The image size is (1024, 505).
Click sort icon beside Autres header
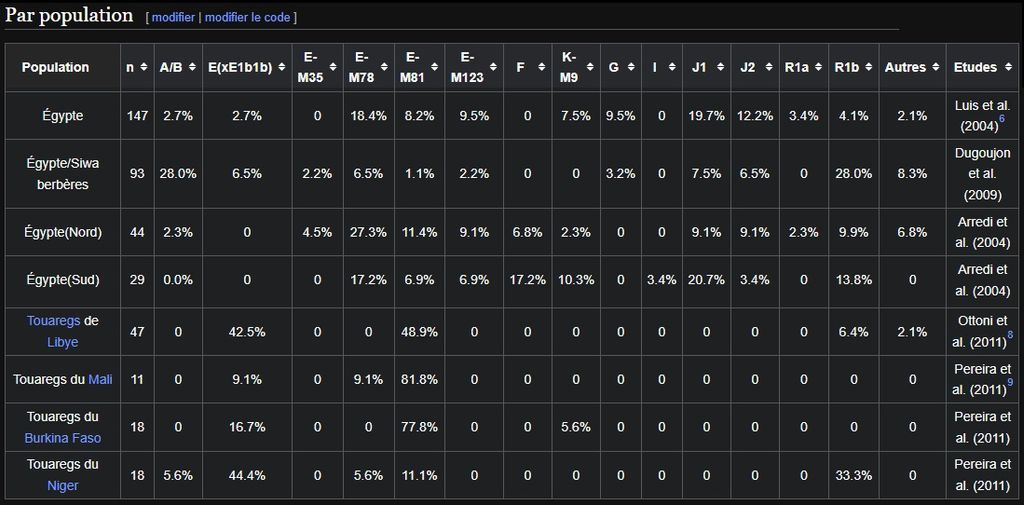coord(935,68)
